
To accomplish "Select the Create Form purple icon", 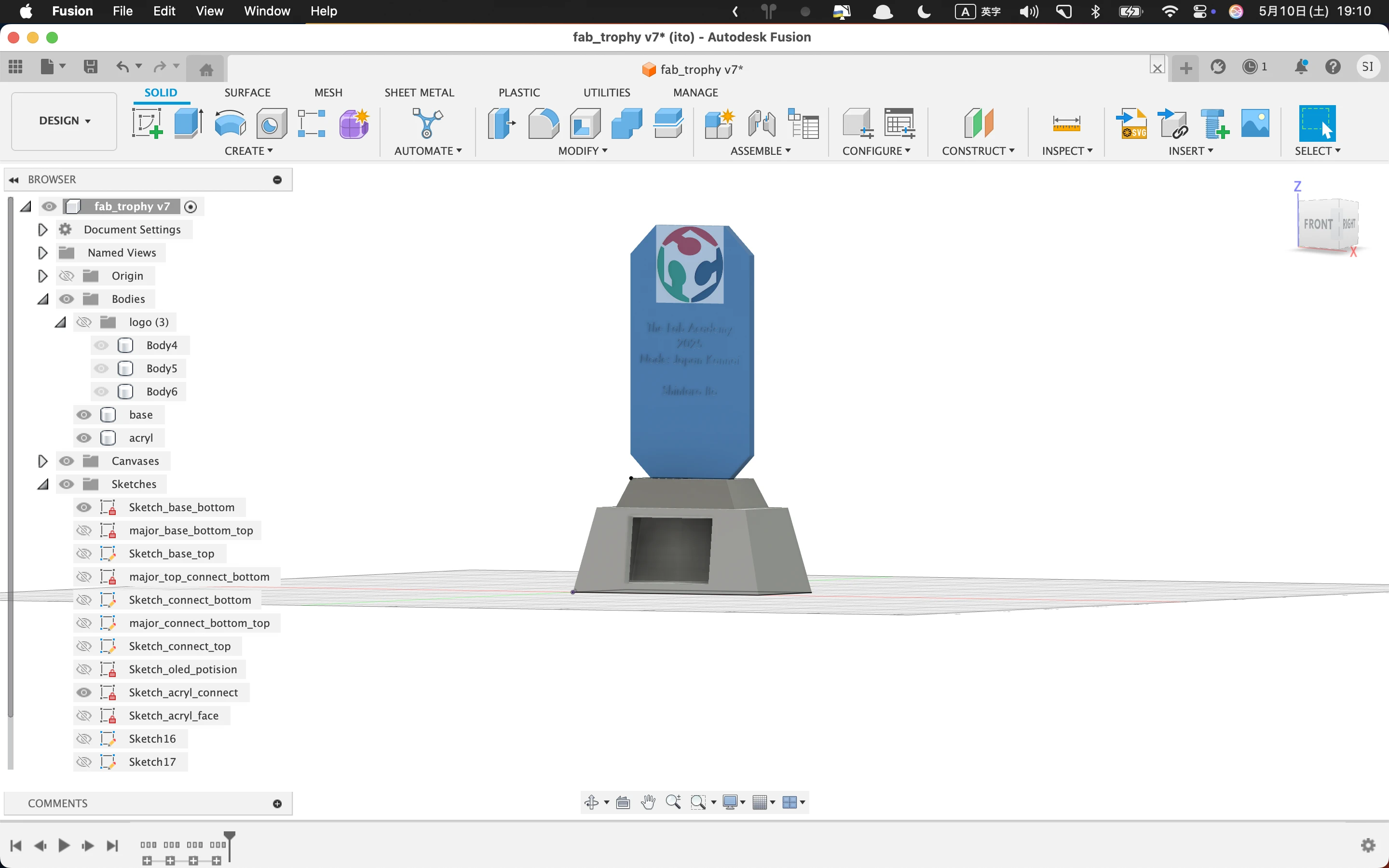I will pos(354,123).
